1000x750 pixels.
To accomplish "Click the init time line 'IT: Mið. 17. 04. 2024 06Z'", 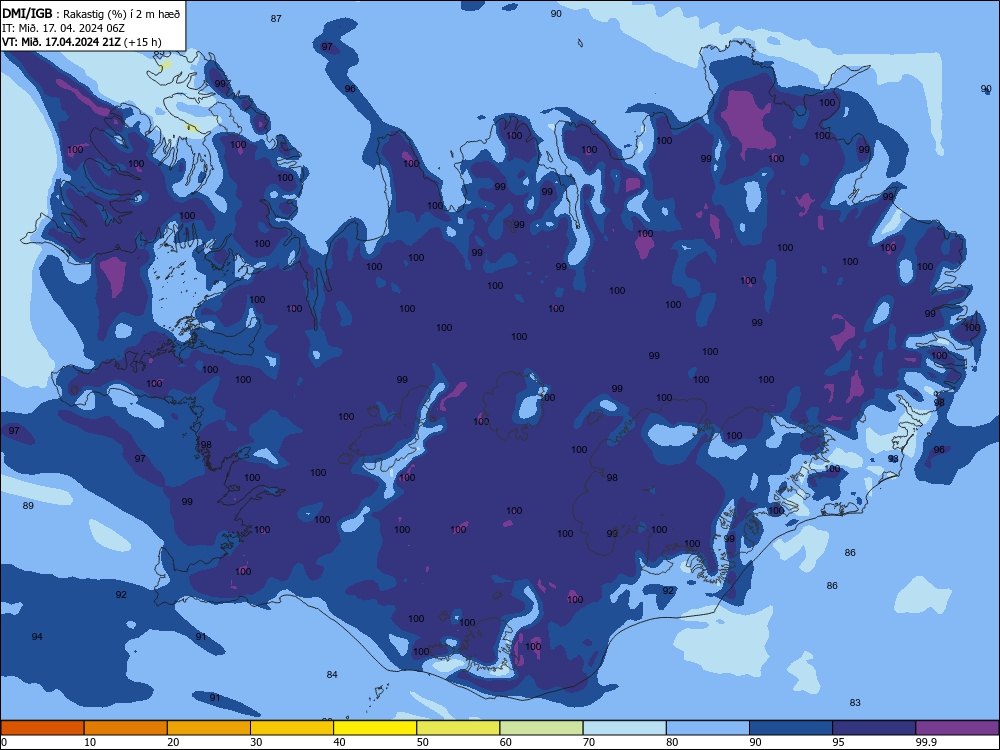I will point(63,28).
